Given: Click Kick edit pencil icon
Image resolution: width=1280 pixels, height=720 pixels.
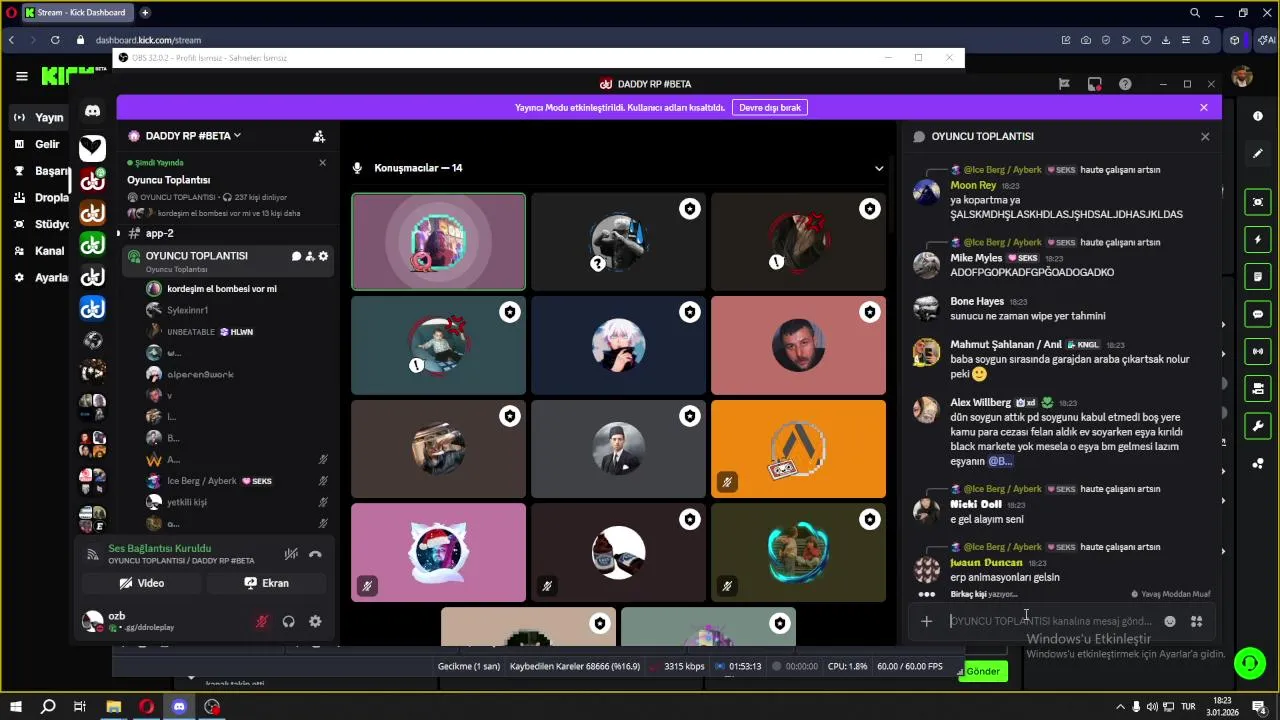Looking at the screenshot, I should 1258,153.
